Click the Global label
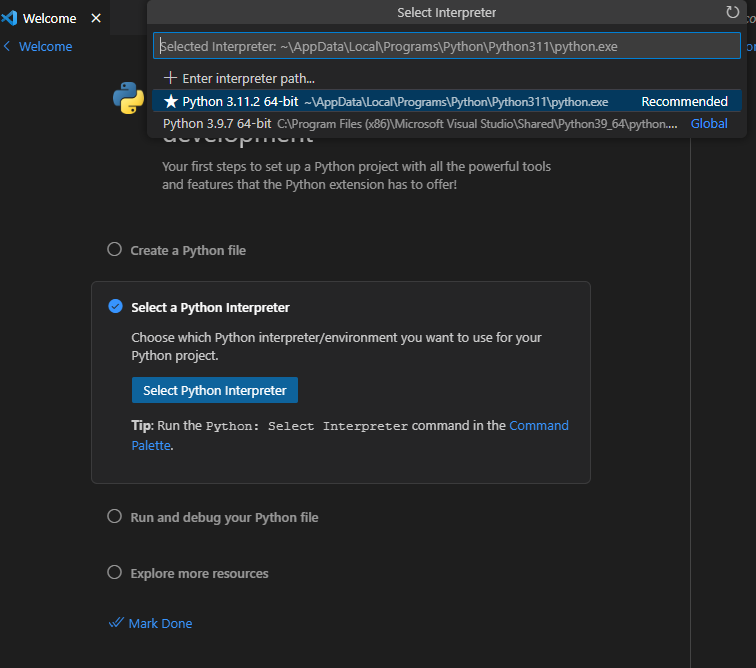 pyautogui.click(x=709, y=123)
